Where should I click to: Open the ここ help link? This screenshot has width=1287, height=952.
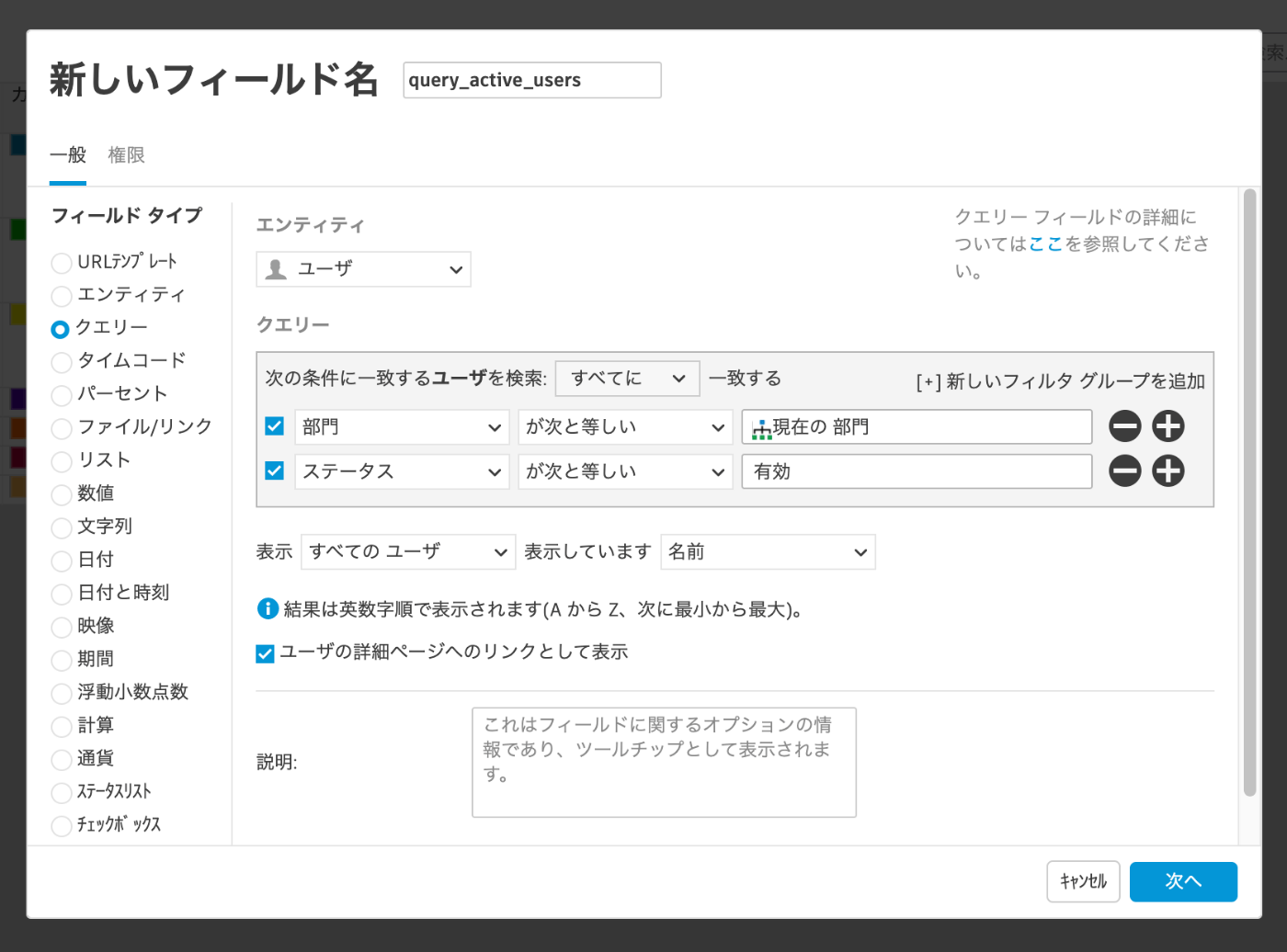click(x=1045, y=244)
